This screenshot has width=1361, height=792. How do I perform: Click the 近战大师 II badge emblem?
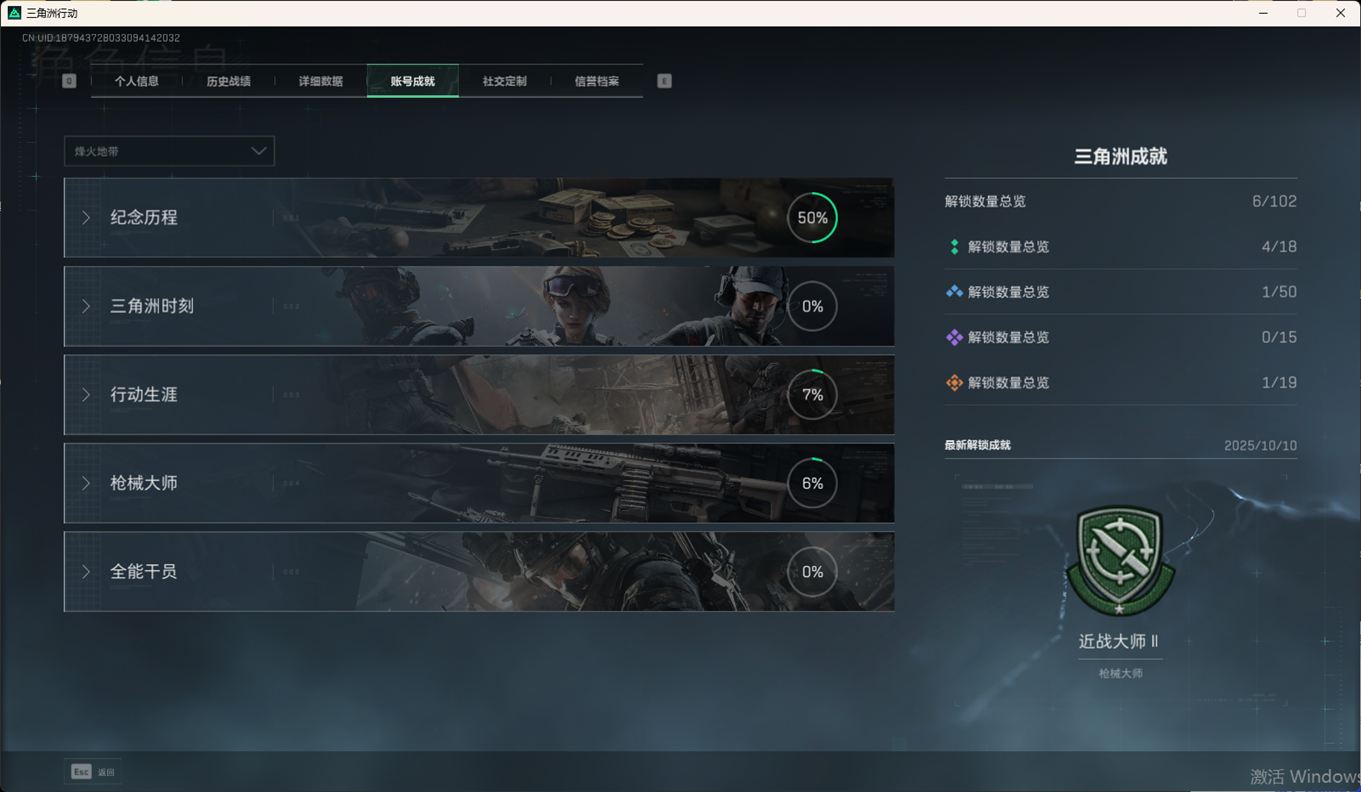1120,561
